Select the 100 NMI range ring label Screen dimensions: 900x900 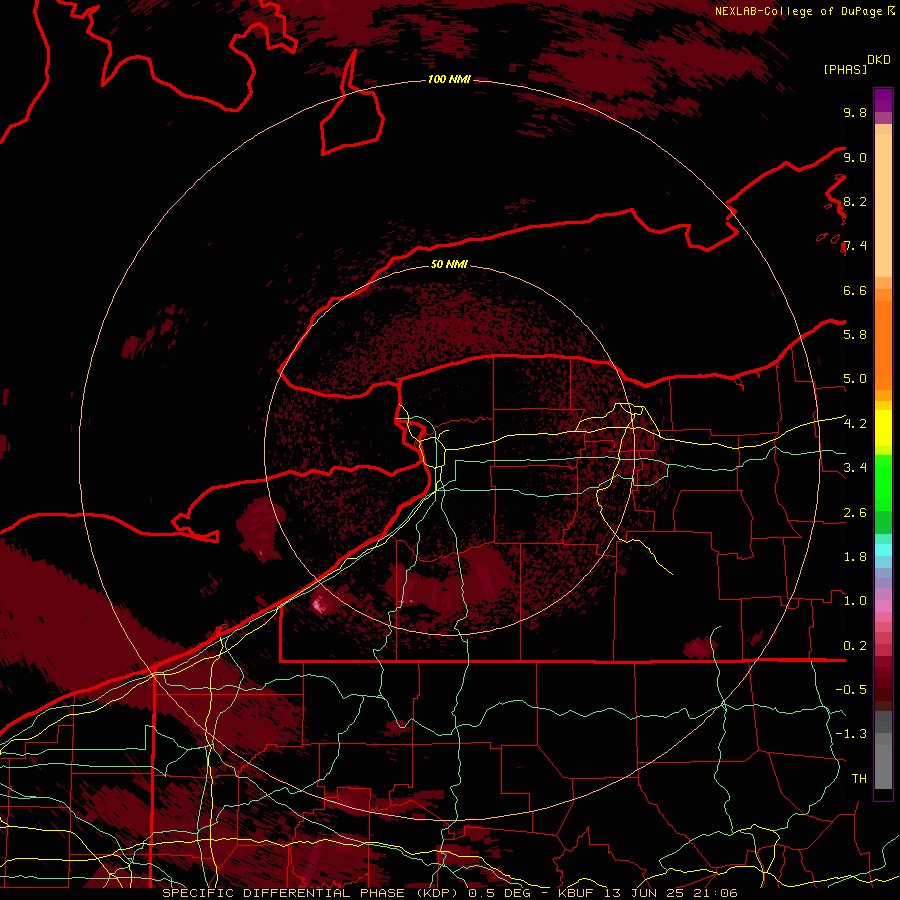[449, 79]
